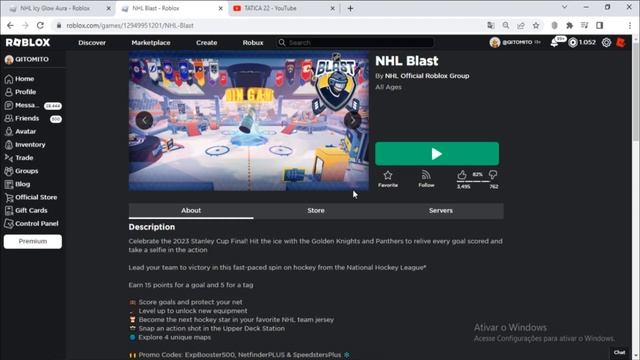Open Trade in the sidebar
This screenshot has height=360, width=640.
[x=19, y=158]
